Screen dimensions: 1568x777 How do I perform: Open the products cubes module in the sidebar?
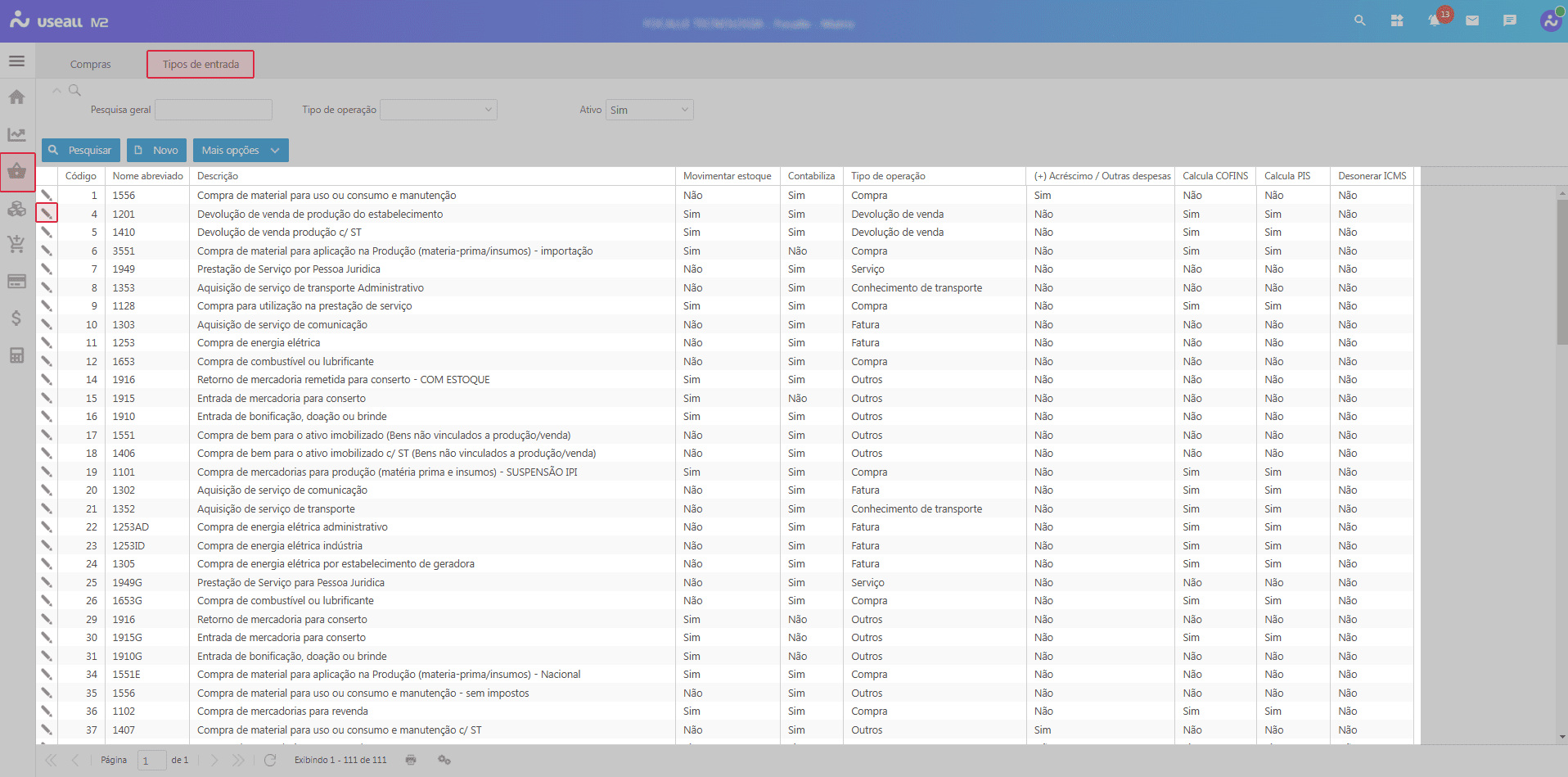pyautogui.click(x=16, y=209)
